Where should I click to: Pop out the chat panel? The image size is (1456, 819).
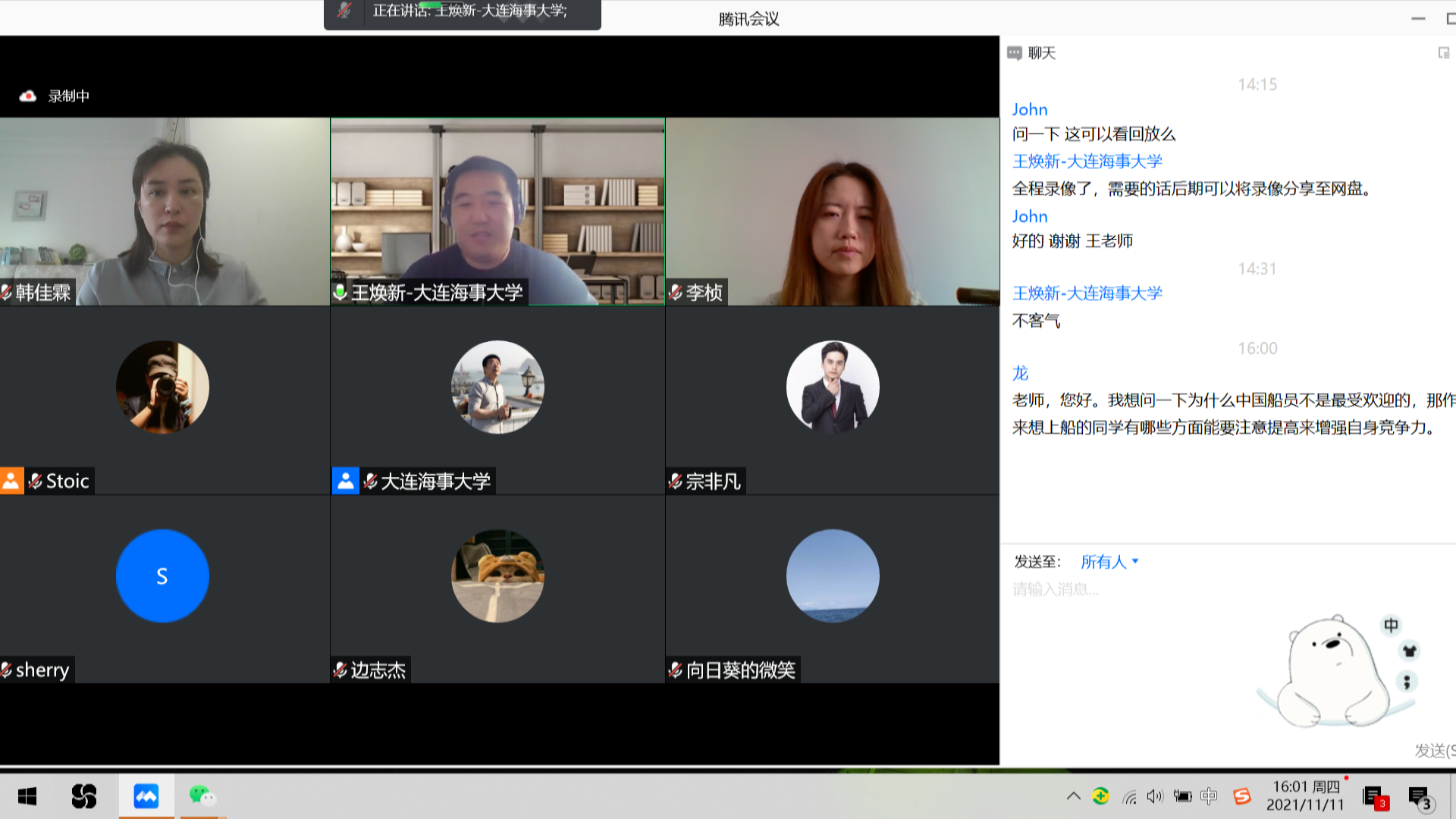click(1443, 53)
